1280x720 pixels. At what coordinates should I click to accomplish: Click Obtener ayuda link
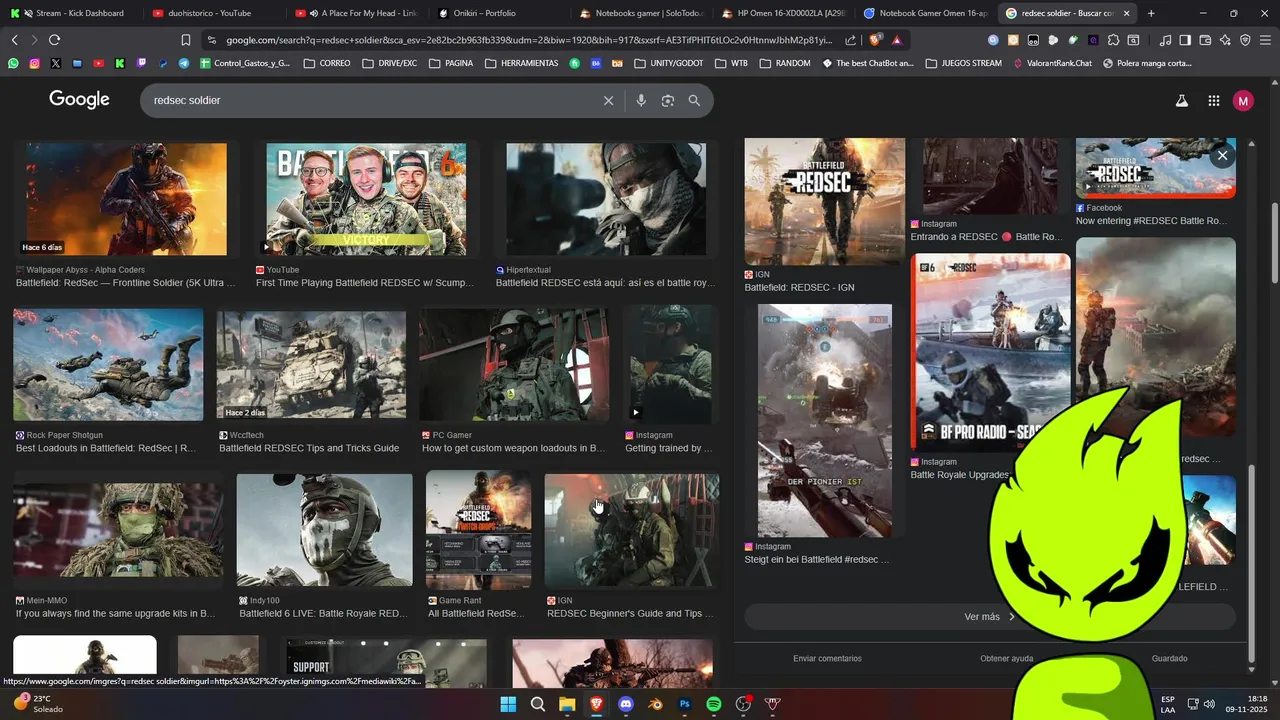pyautogui.click(x=1007, y=658)
